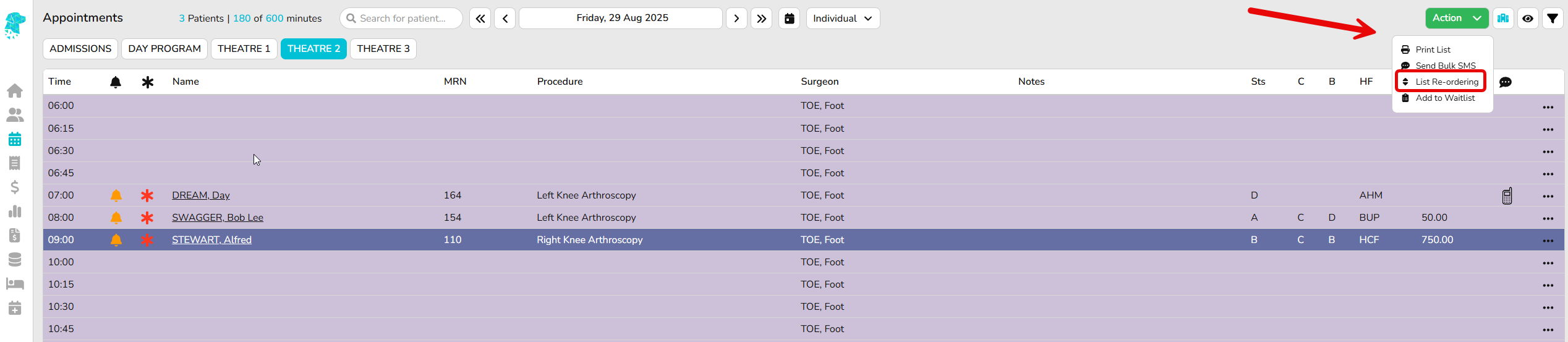Open the Individual view dropdown
Screen dimensions: 1568x342
[842, 19]
